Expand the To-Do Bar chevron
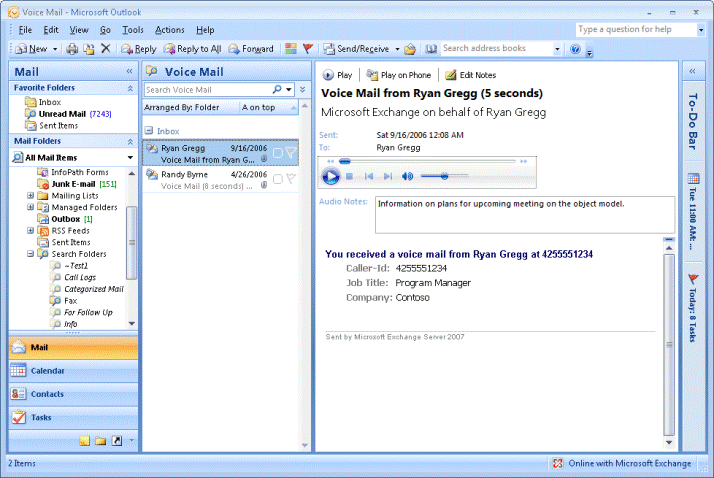 click(x=693, y=71)
